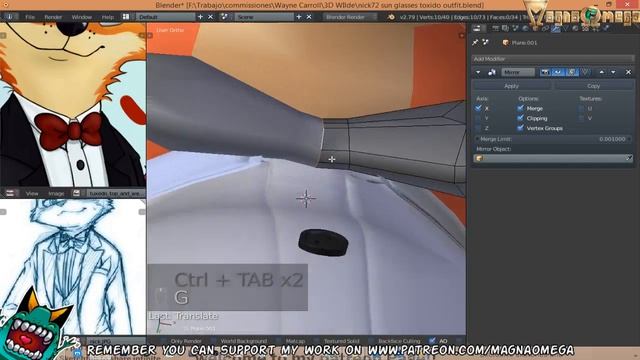This screenshot has width=640, height=360.
Task: Open the Blender Render engine dropdown
Action: point(349,17)
